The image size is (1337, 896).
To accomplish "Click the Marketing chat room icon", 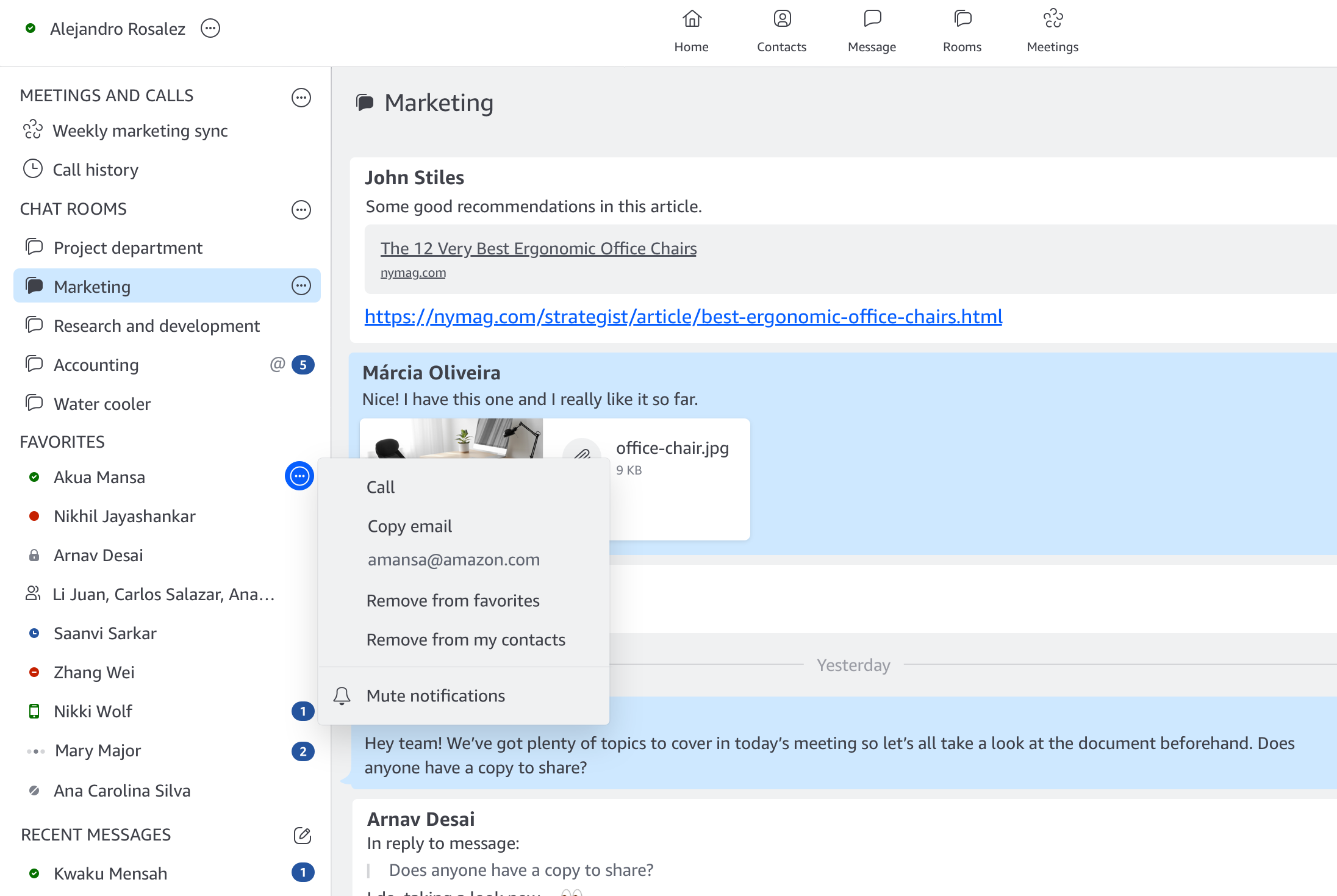I will coord(32,286).
